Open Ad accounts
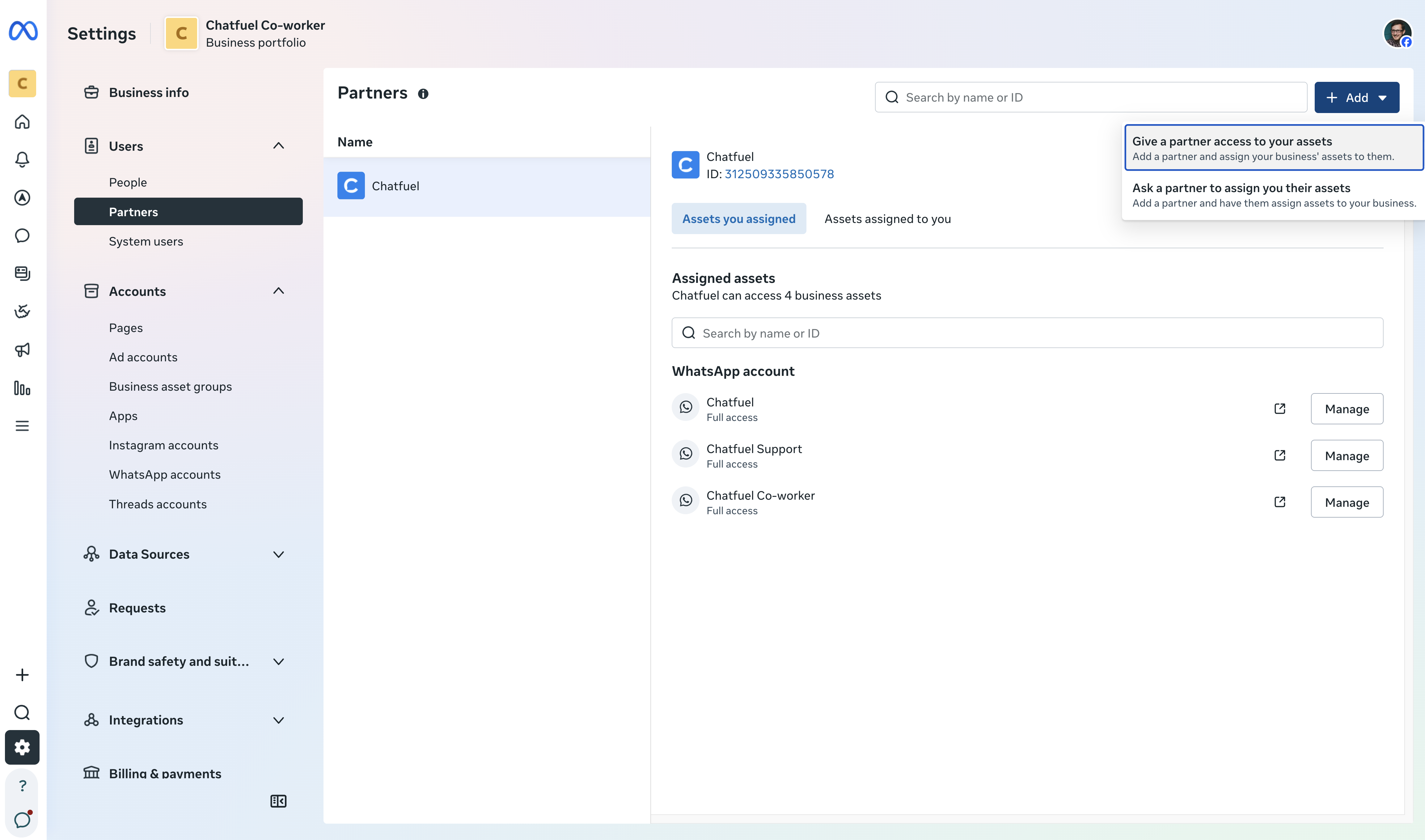This screenshot has height=840, width=1425. tap(143, 357)
